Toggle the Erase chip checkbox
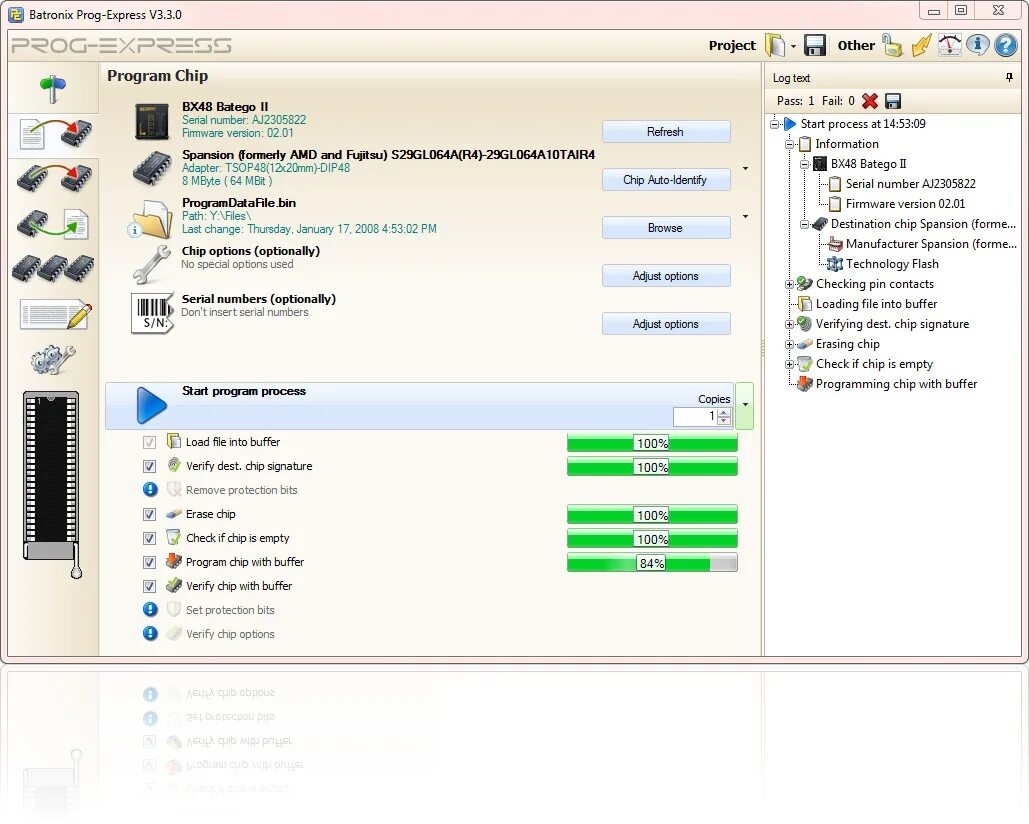The height and width of the screenshot is (824, 1029). (x=150, y=514)
